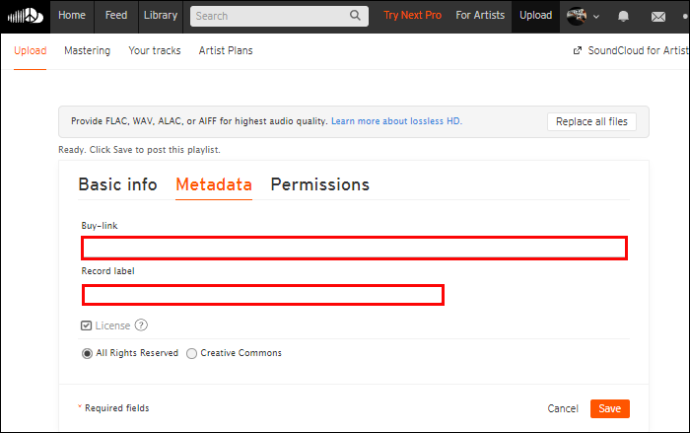Image resolution: width=690 pixels, height=433 pixels.
Task: Select the Upload sub-tab
Action: point(30,51)
